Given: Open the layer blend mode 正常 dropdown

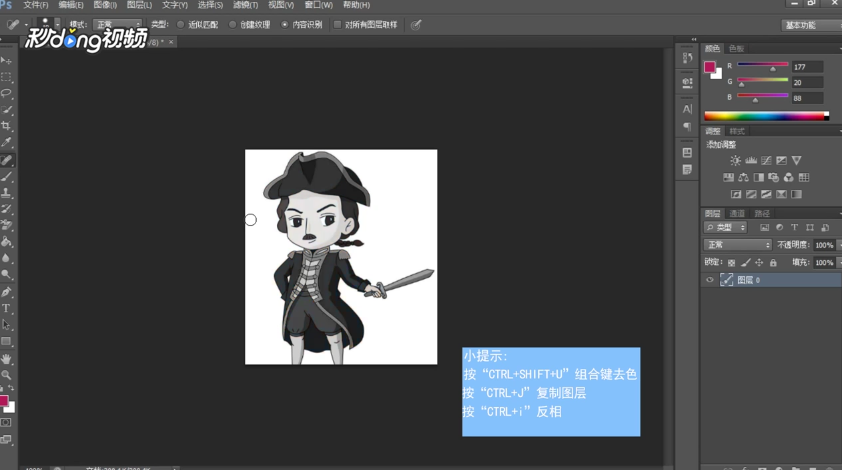Looking at the screenshot, I should (738, 245).
